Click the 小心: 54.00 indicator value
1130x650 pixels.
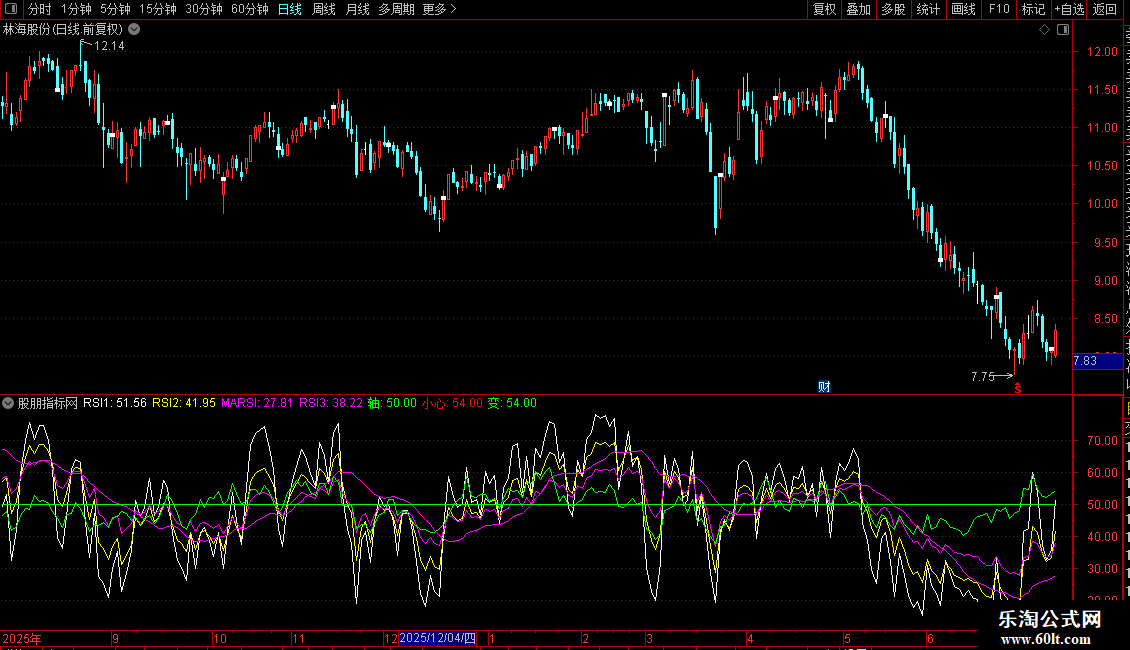click(x=452, y=403)
